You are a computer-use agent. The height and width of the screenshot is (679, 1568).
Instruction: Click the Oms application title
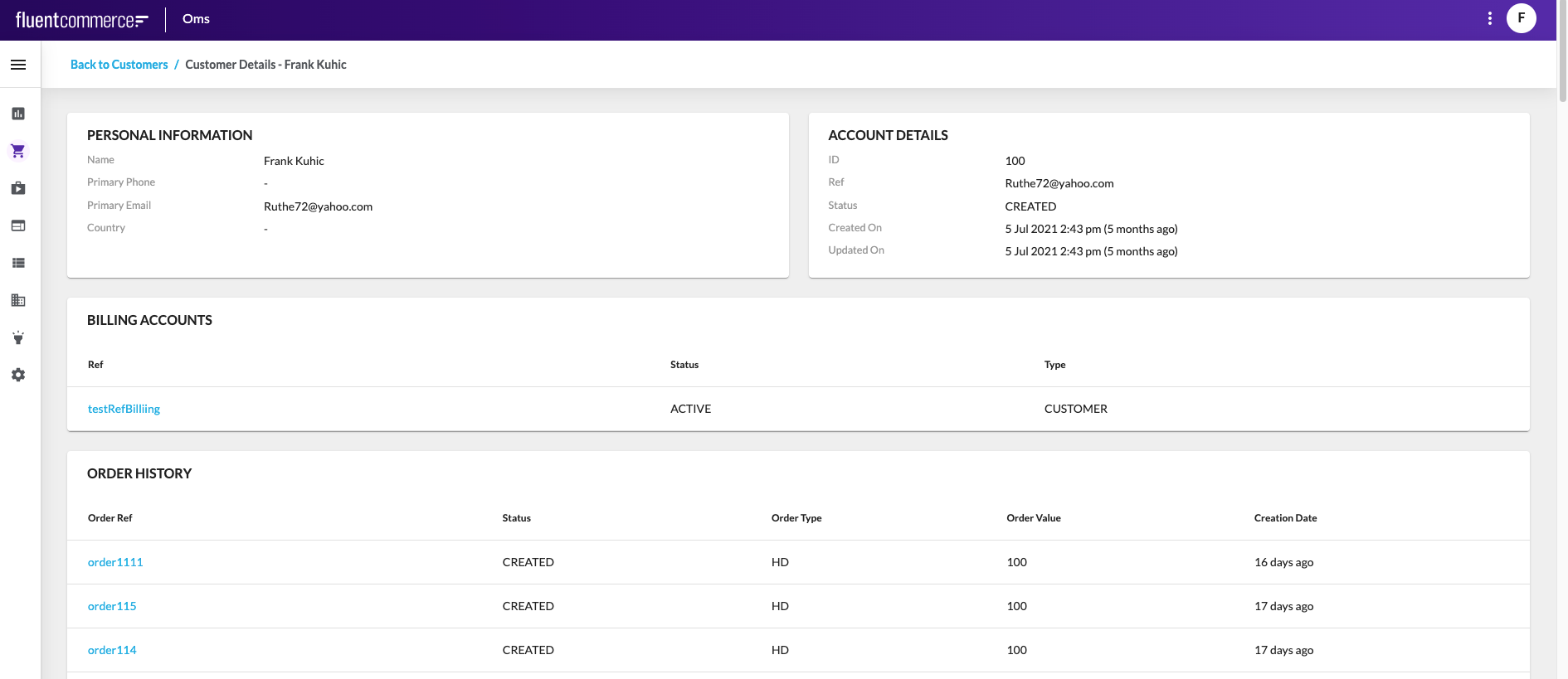tap(196, 19)
